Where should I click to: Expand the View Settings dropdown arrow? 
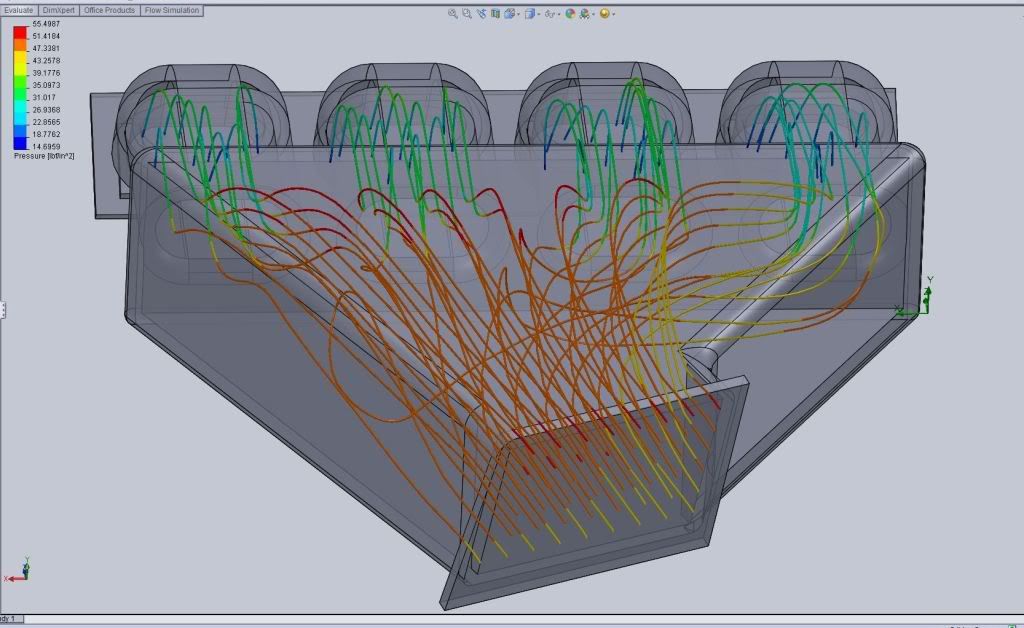pos(614,14)
